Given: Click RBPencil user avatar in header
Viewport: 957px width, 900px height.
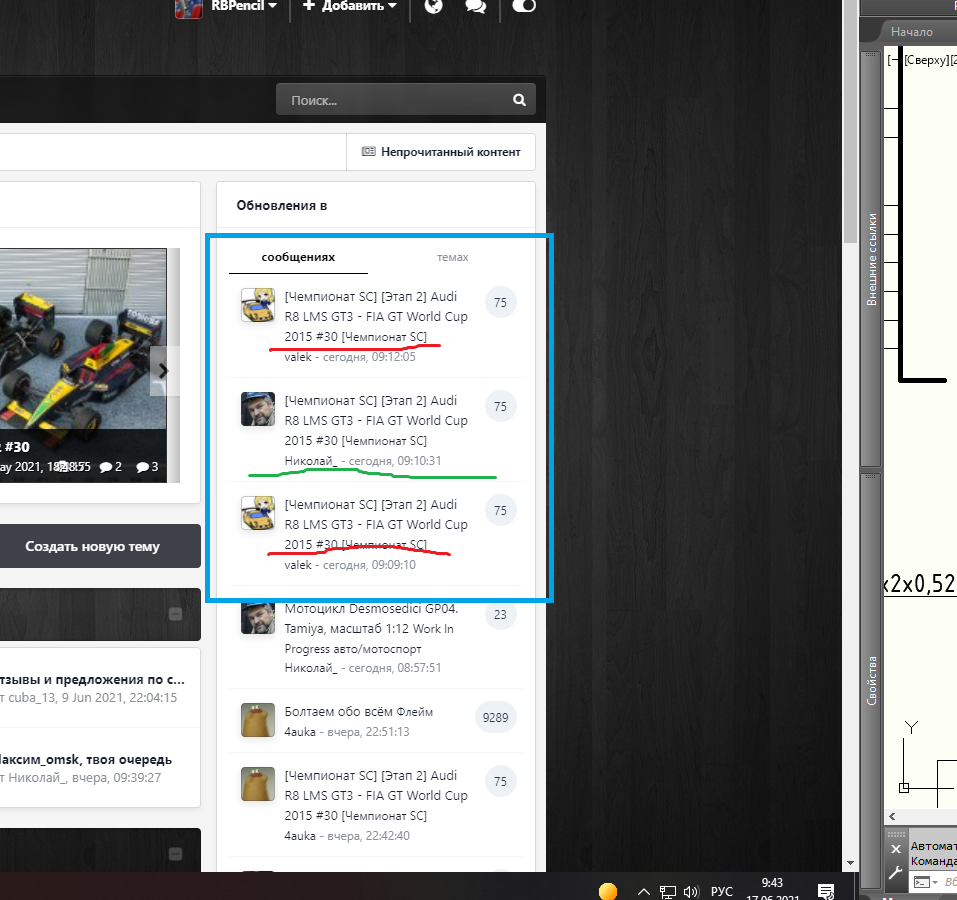Looking at the screenshot, I should tap(189, 7).
